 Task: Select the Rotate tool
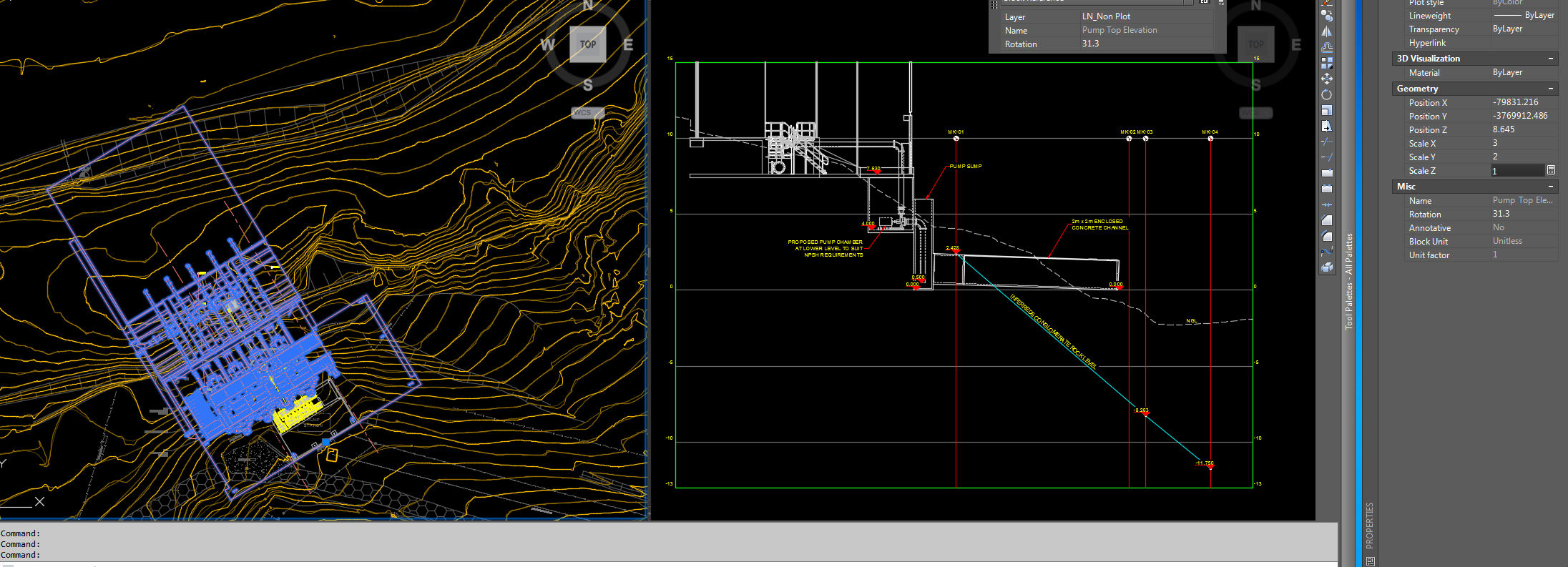pyautogui.click(x=1327, y=94)
